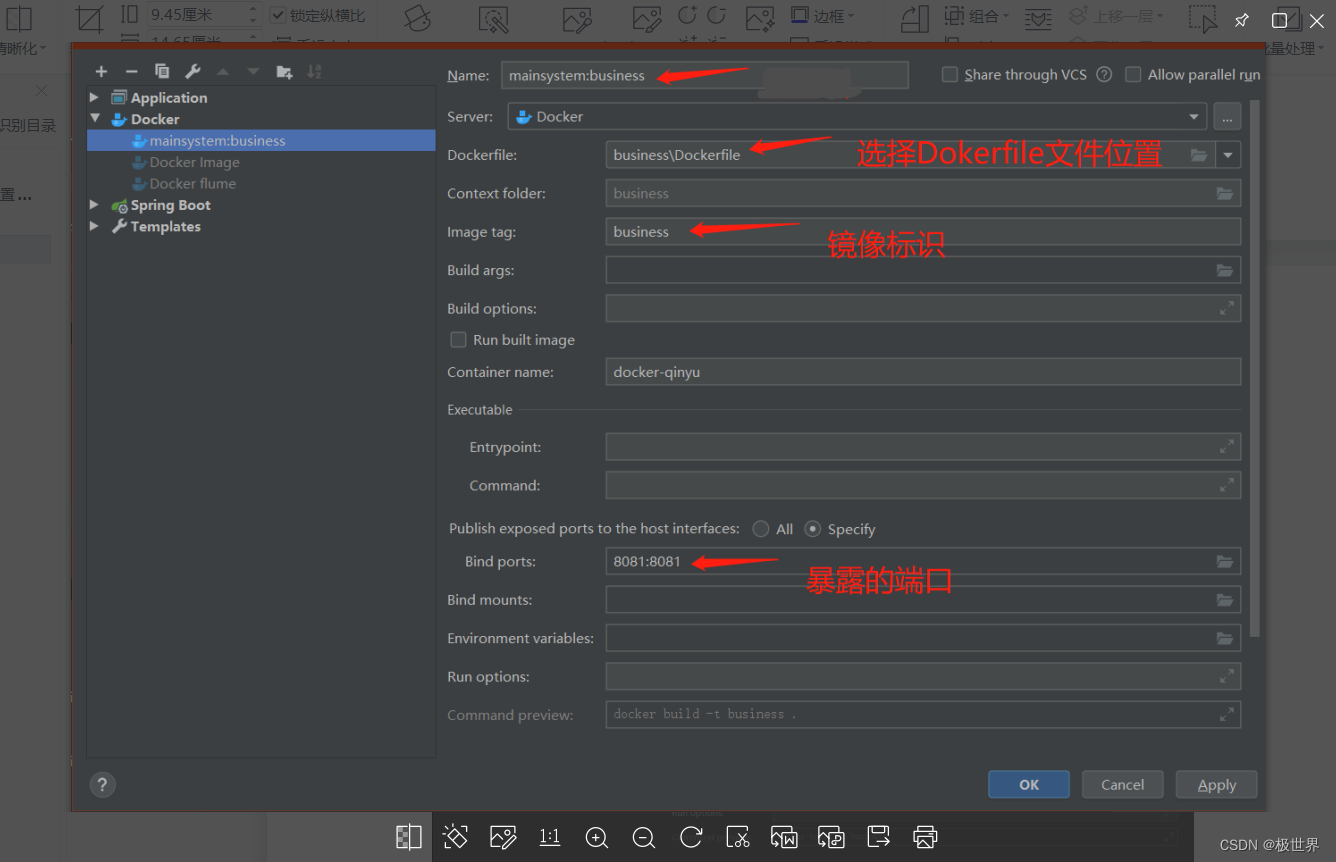Expand the Command preview field
The width and height of the screenshot is (1336, 862).
[1227, 714]
